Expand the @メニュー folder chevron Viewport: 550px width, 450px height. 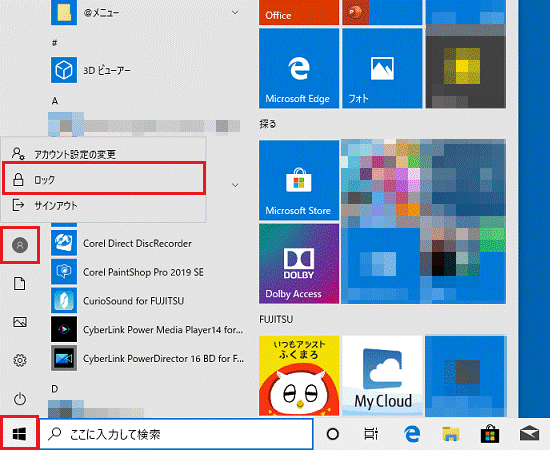pos(235,13)
